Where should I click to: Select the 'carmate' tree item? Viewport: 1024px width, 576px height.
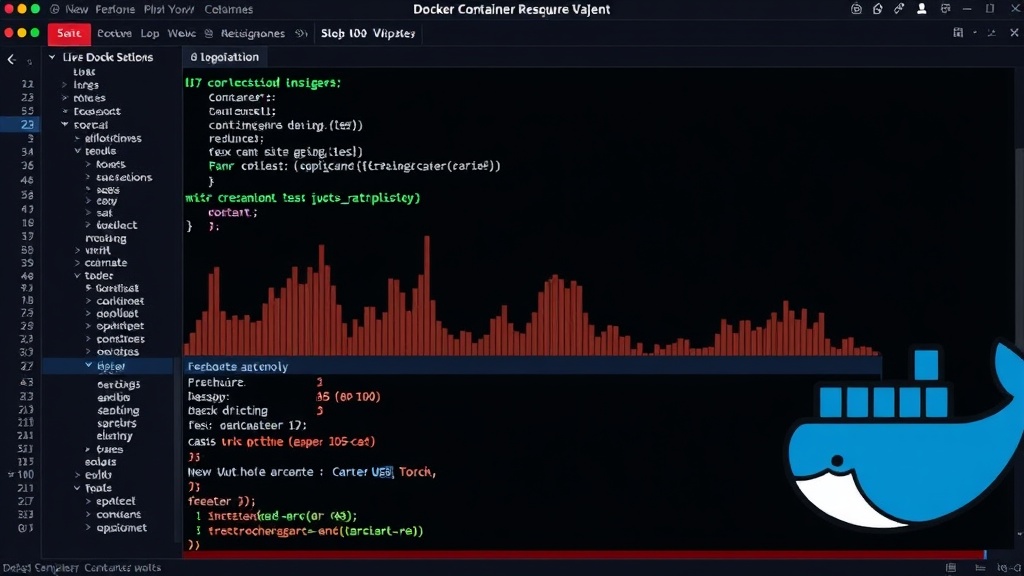click(106, 263)
